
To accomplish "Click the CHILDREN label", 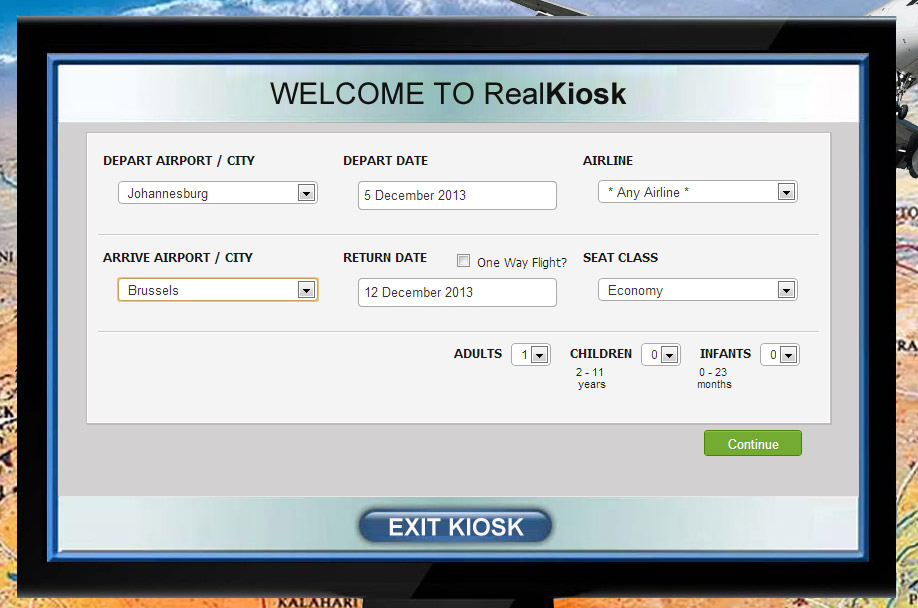I will pos(601,354).
